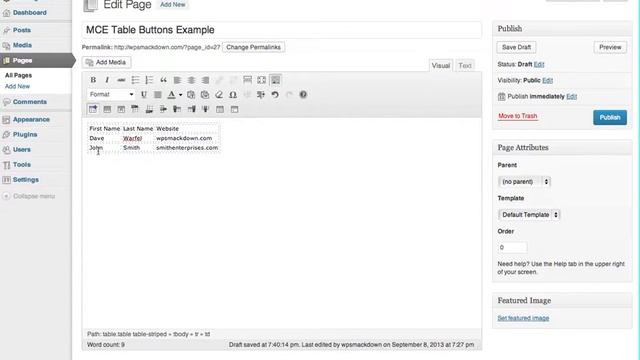Screen dimensions: 640x360
Task: Click the Preview button
Action: coord(610,47)
